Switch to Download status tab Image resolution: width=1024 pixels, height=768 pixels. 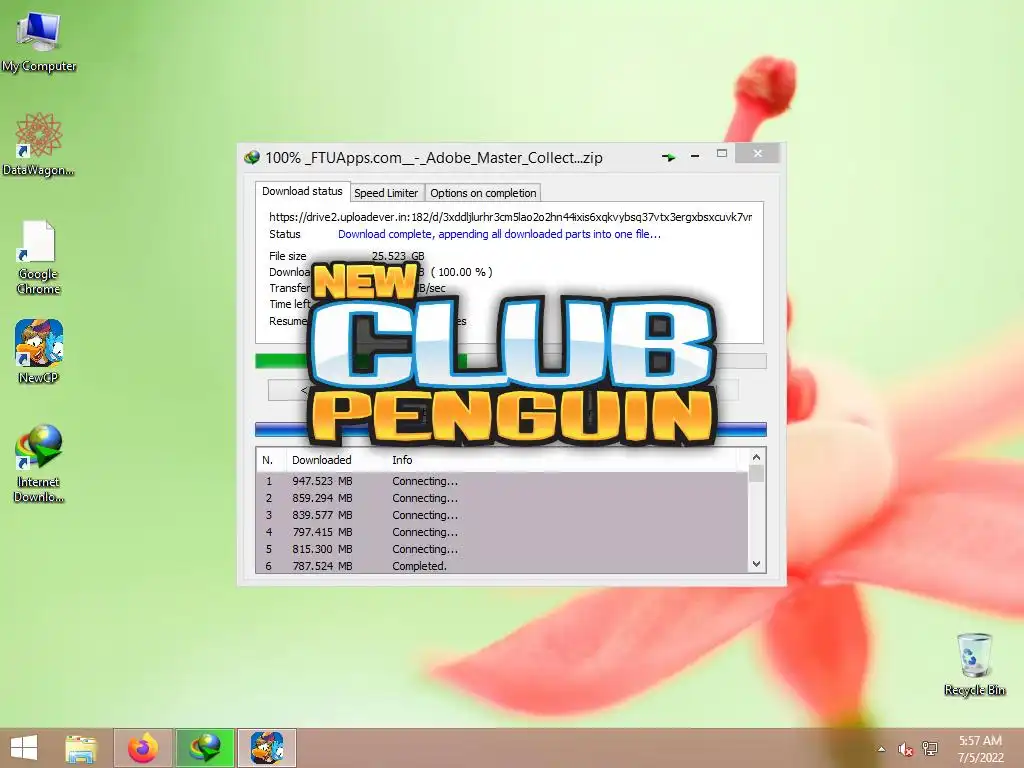pyautogui.click(x=302, y=191)
